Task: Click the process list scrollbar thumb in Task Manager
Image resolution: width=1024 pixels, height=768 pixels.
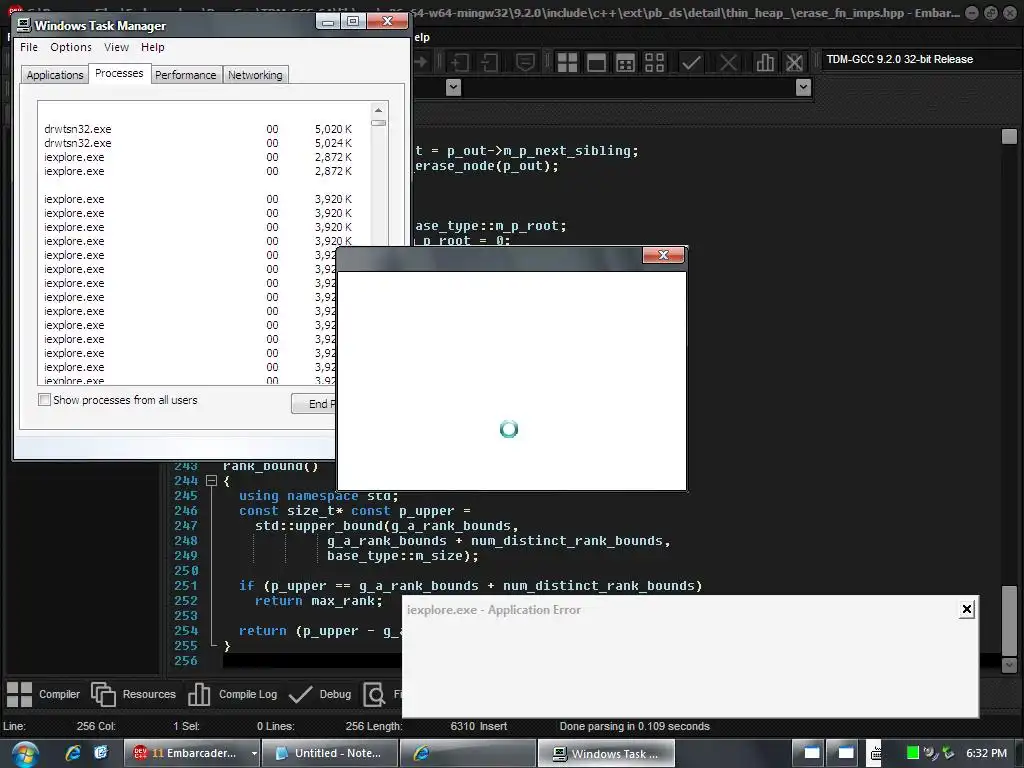Action: pyautogui.click(x=378, y=123)
